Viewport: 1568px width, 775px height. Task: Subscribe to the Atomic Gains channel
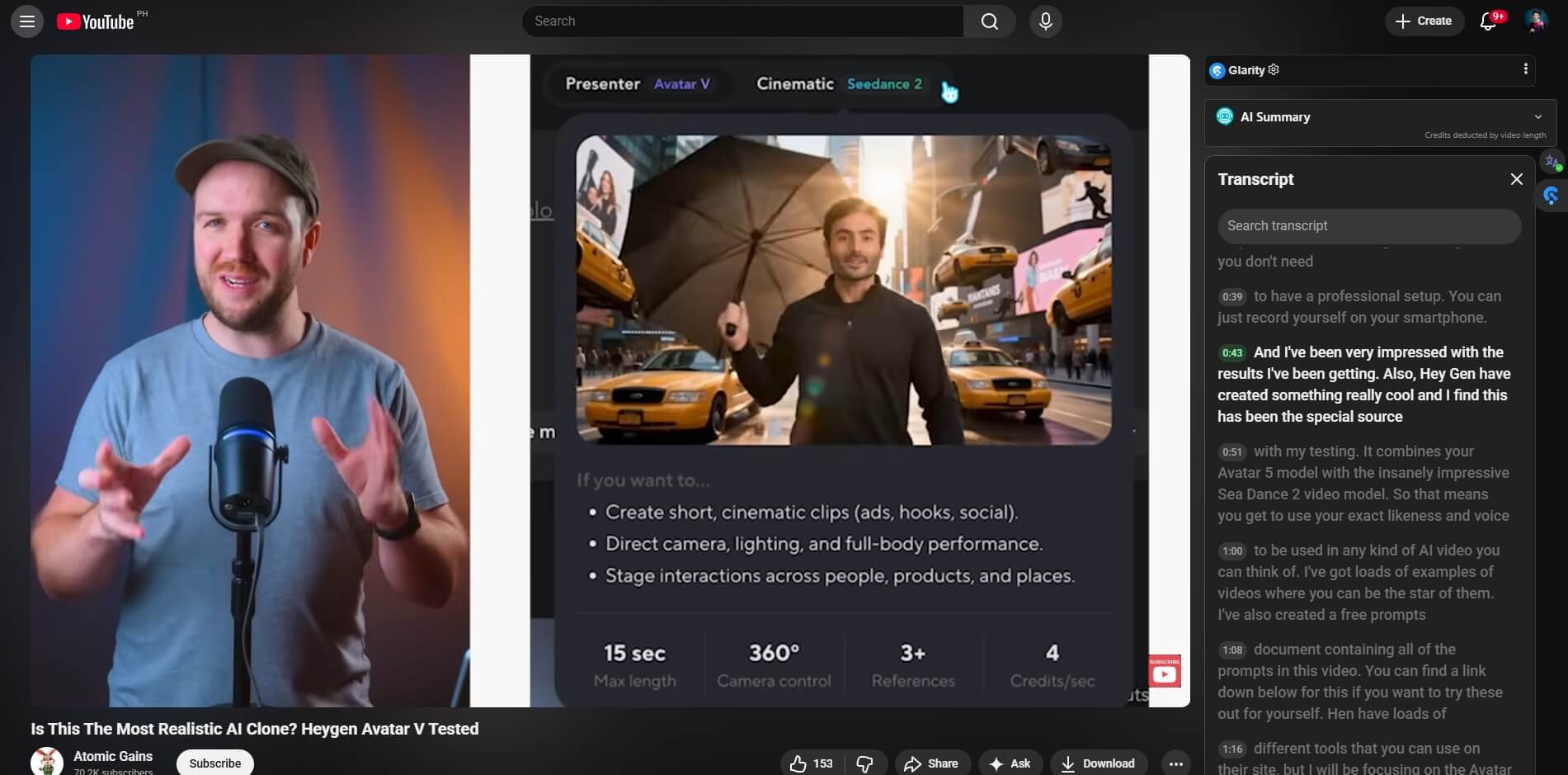[215, 763]
